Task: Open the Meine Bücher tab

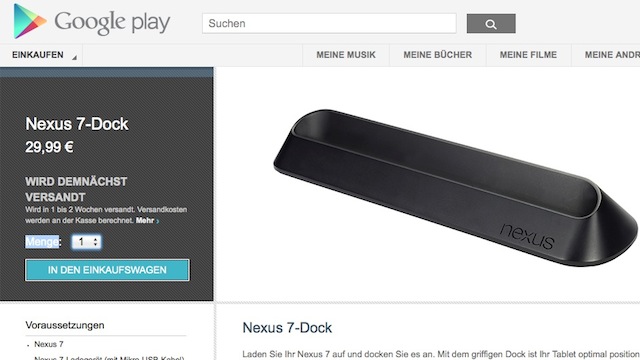Action: 438,55
